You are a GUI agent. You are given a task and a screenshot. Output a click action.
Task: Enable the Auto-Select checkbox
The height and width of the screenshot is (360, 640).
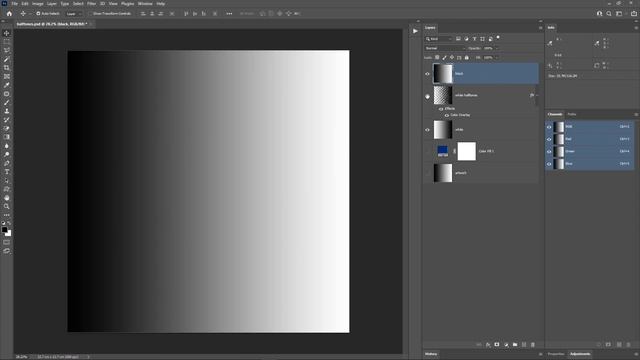click(38, 13)
